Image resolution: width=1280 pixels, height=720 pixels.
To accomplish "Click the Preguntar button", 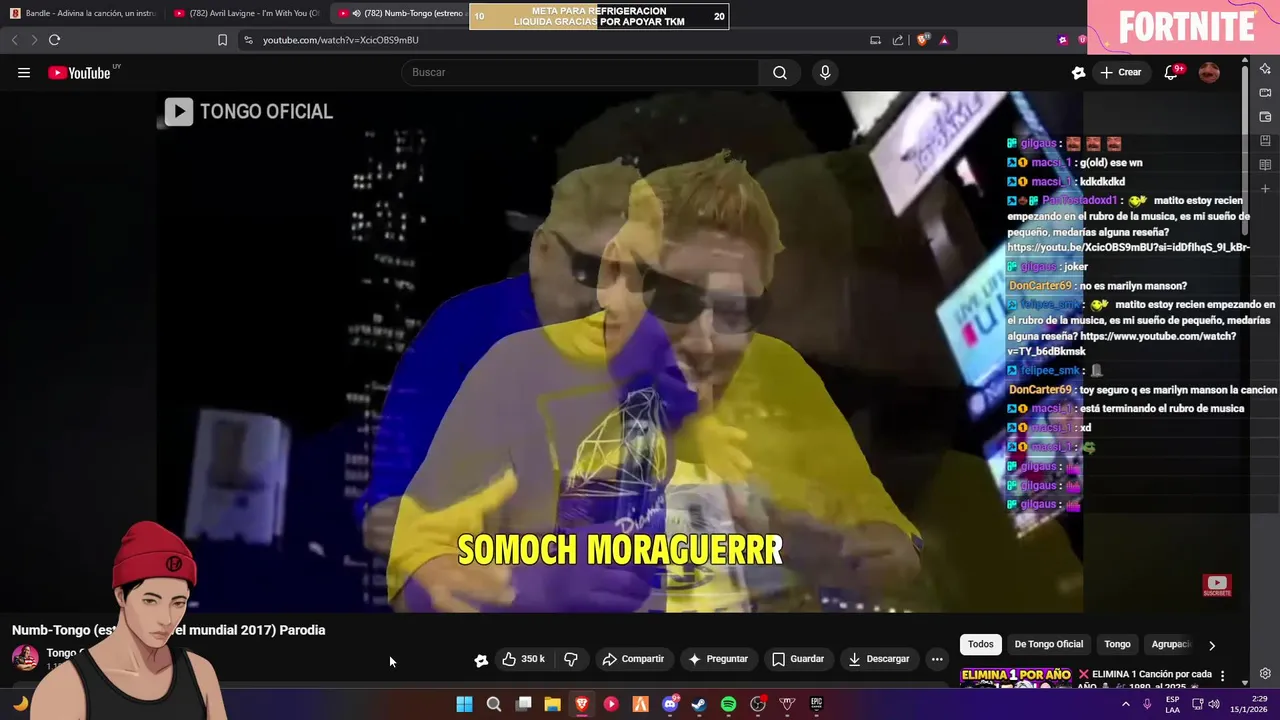I will (717, 659).
